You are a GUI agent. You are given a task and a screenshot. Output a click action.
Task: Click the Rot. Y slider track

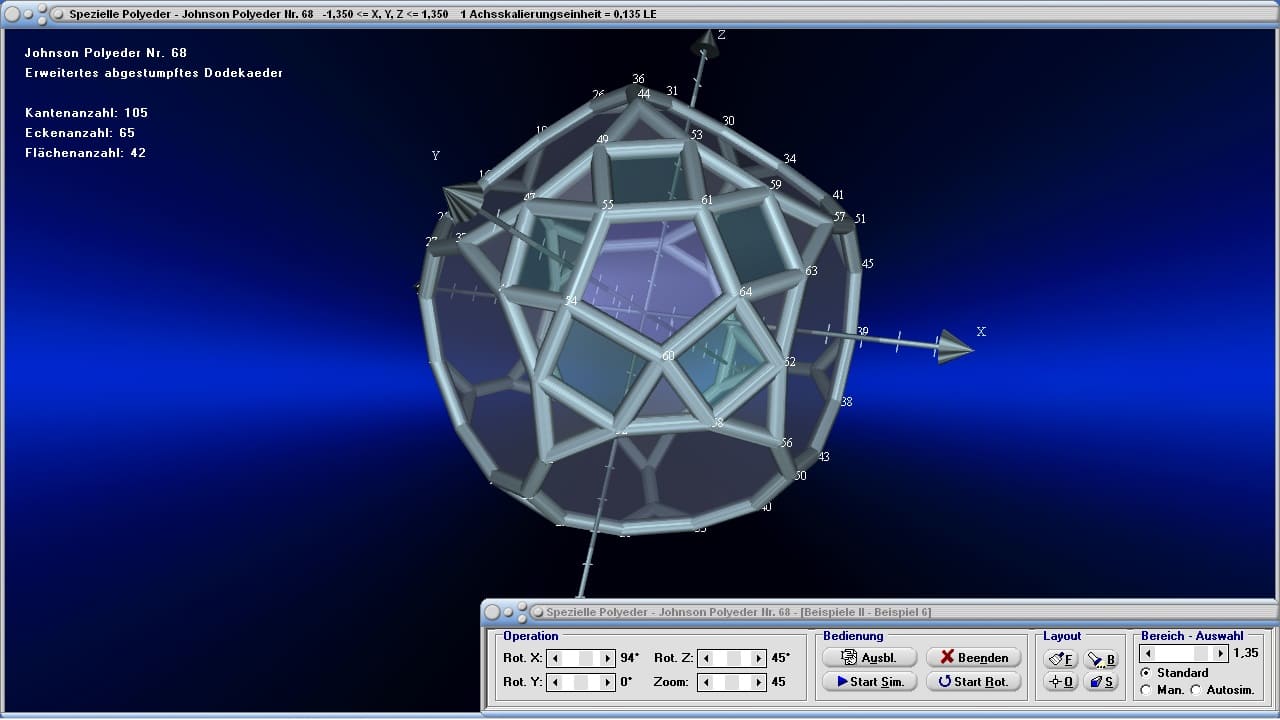(581, 682)
